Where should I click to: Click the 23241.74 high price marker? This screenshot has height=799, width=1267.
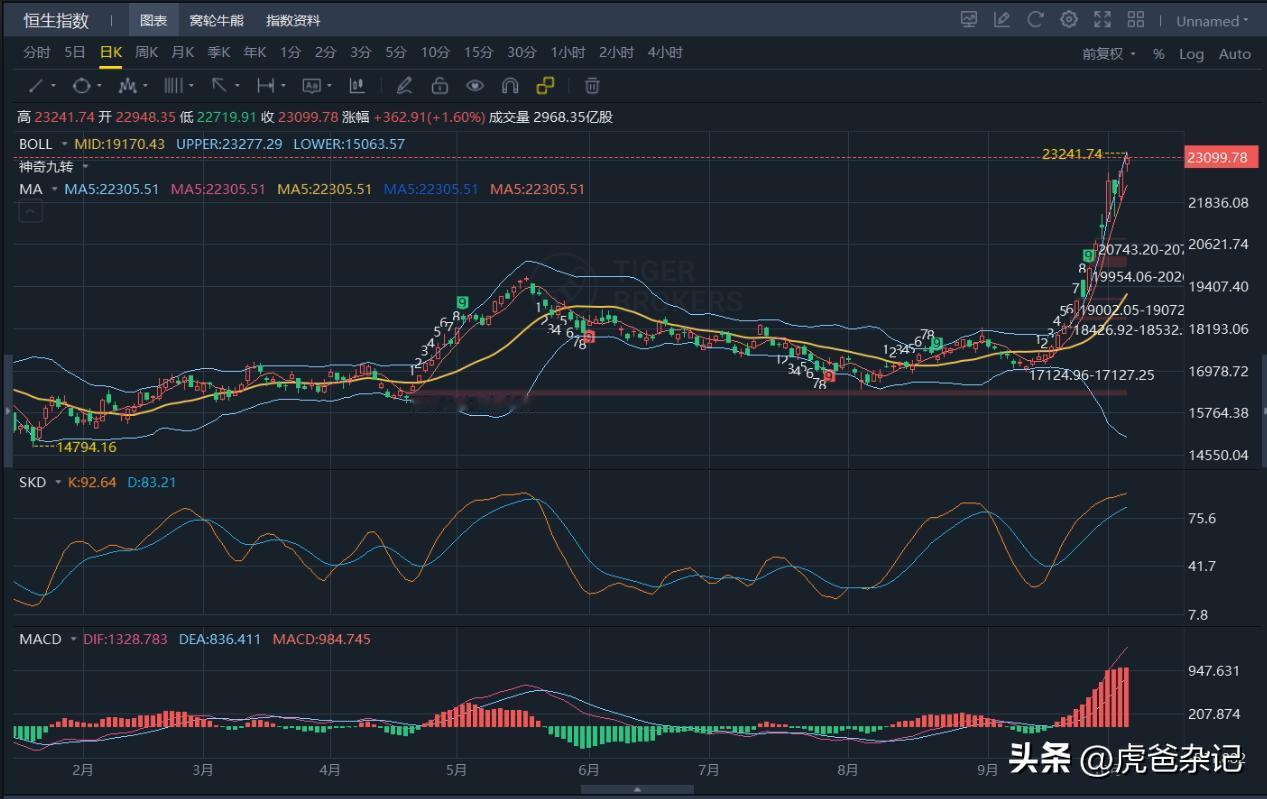[1071, 154]
